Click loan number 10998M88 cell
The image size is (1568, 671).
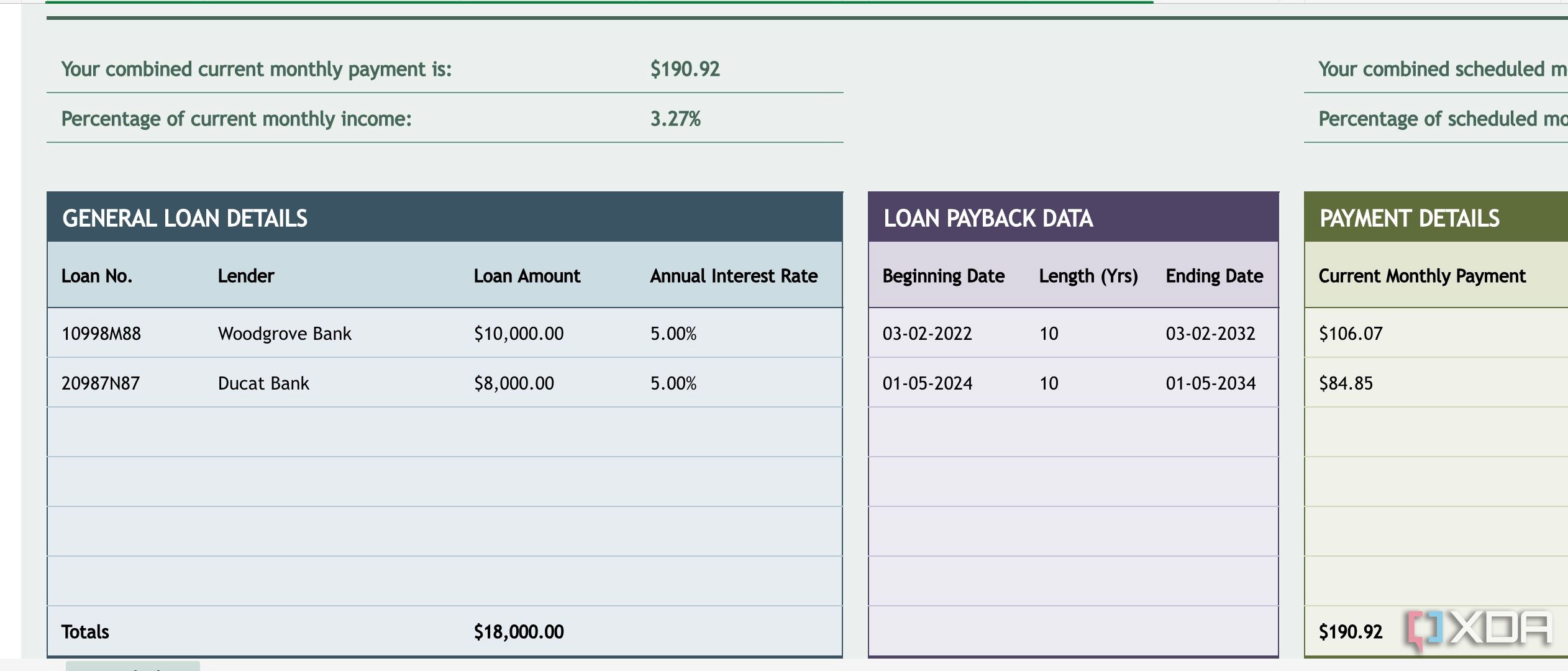(x=101, y=334)
